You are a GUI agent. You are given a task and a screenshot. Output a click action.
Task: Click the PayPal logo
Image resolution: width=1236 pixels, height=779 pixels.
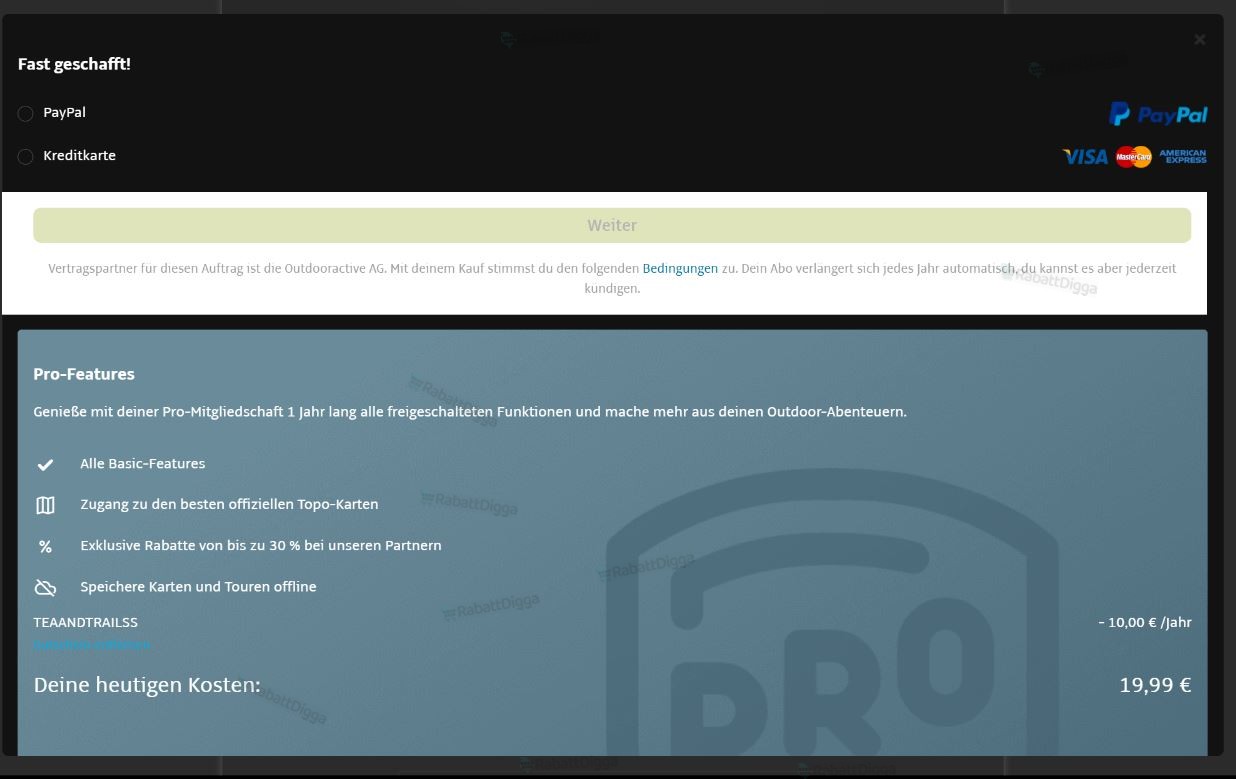click(x=1158, y=114)
